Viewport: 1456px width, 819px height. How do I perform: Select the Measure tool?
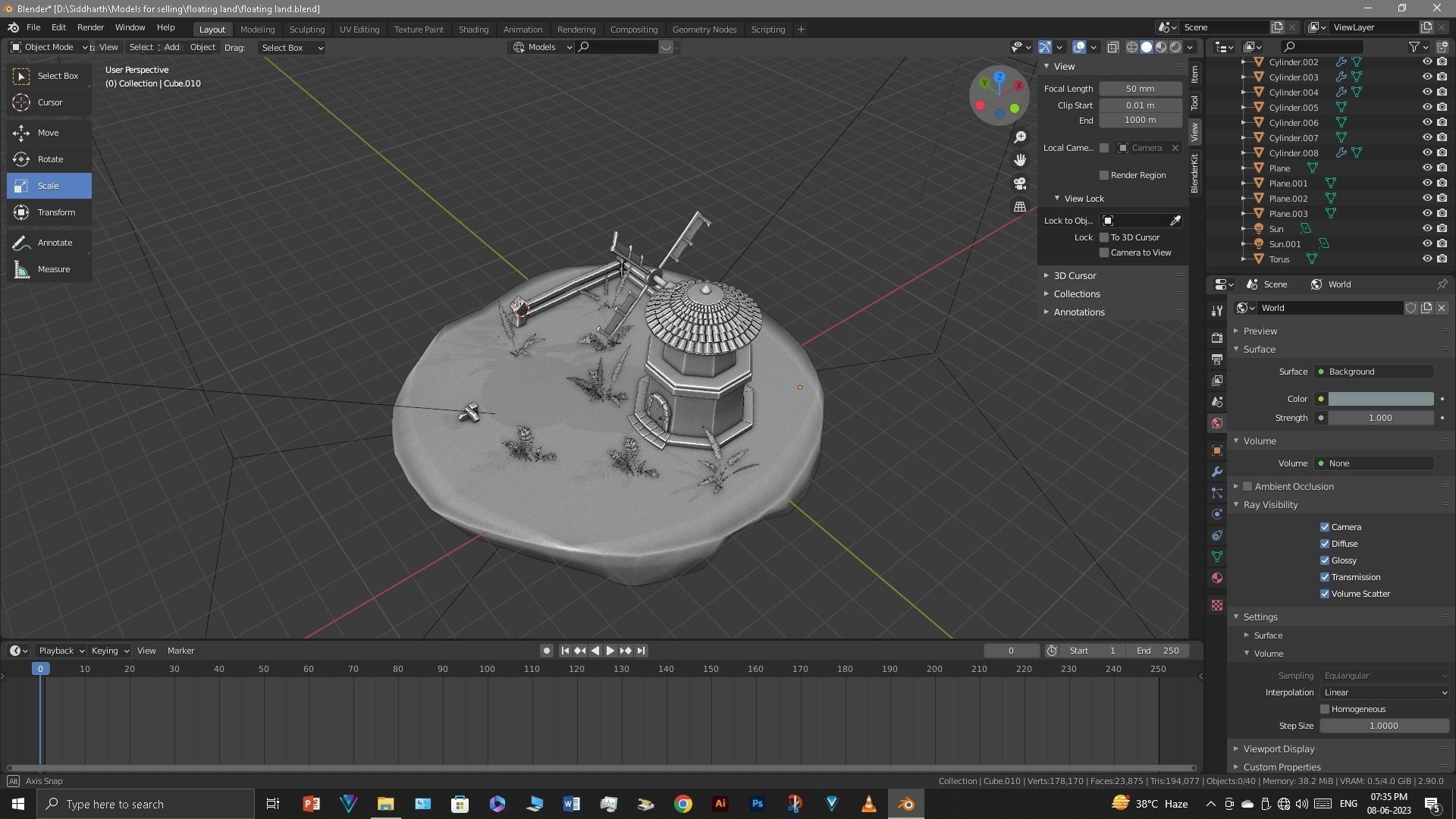tap(49, 269)
